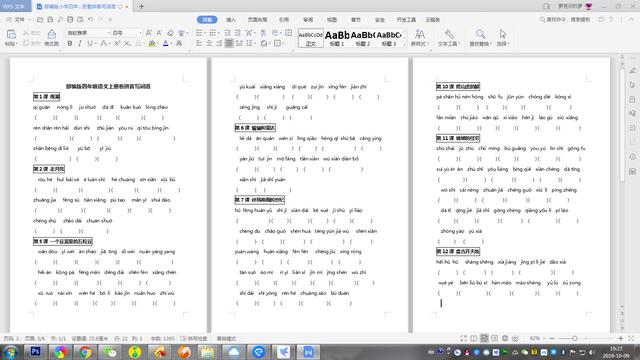This screenshot has width=640, height=360.
Task: Click the Print icon in quick access toolbar
Action: pyautogui.click(x=70, y=19)
